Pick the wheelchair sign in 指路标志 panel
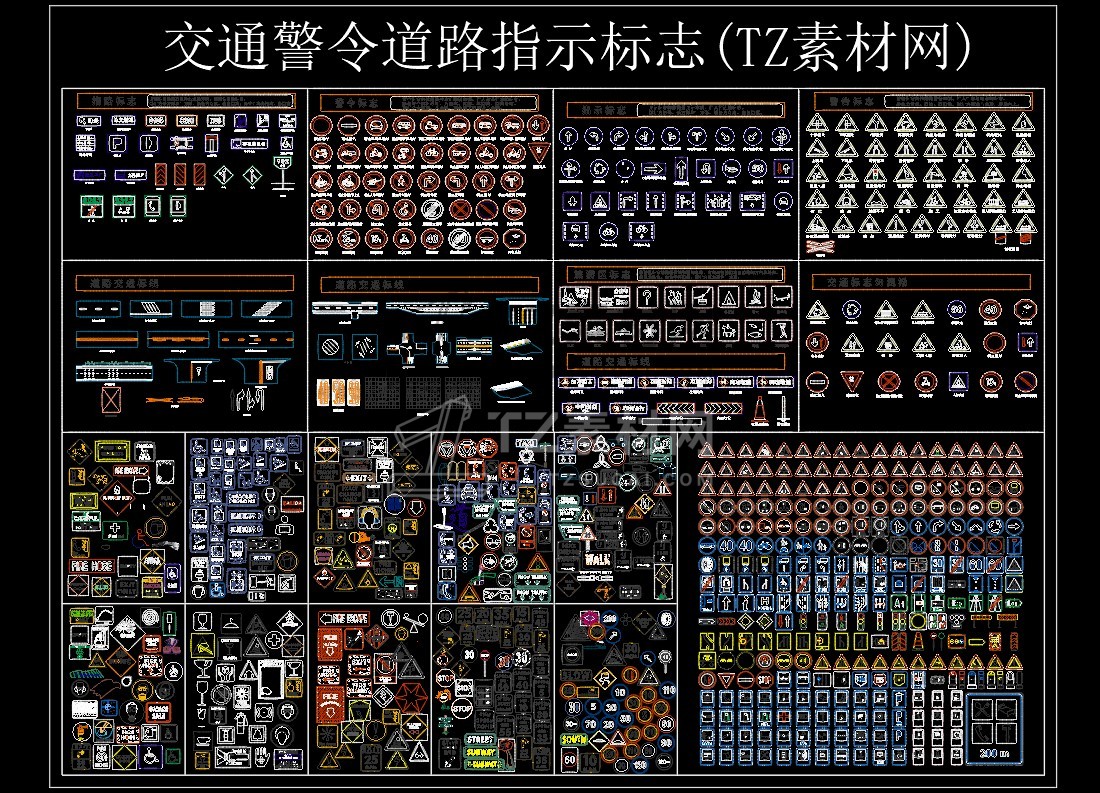This screenshot has width=1100, height=793. click(x=286, y=143)
